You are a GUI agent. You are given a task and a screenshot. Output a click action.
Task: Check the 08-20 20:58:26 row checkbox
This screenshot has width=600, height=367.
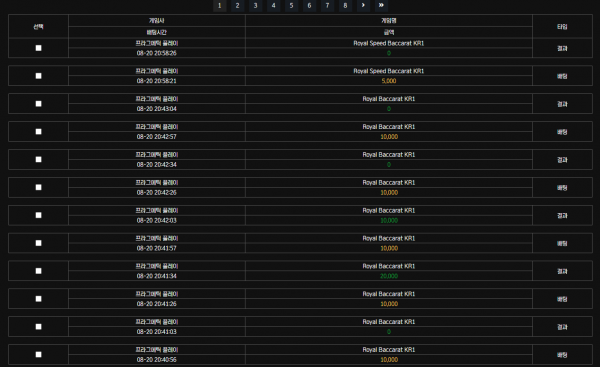pos(38,48)
